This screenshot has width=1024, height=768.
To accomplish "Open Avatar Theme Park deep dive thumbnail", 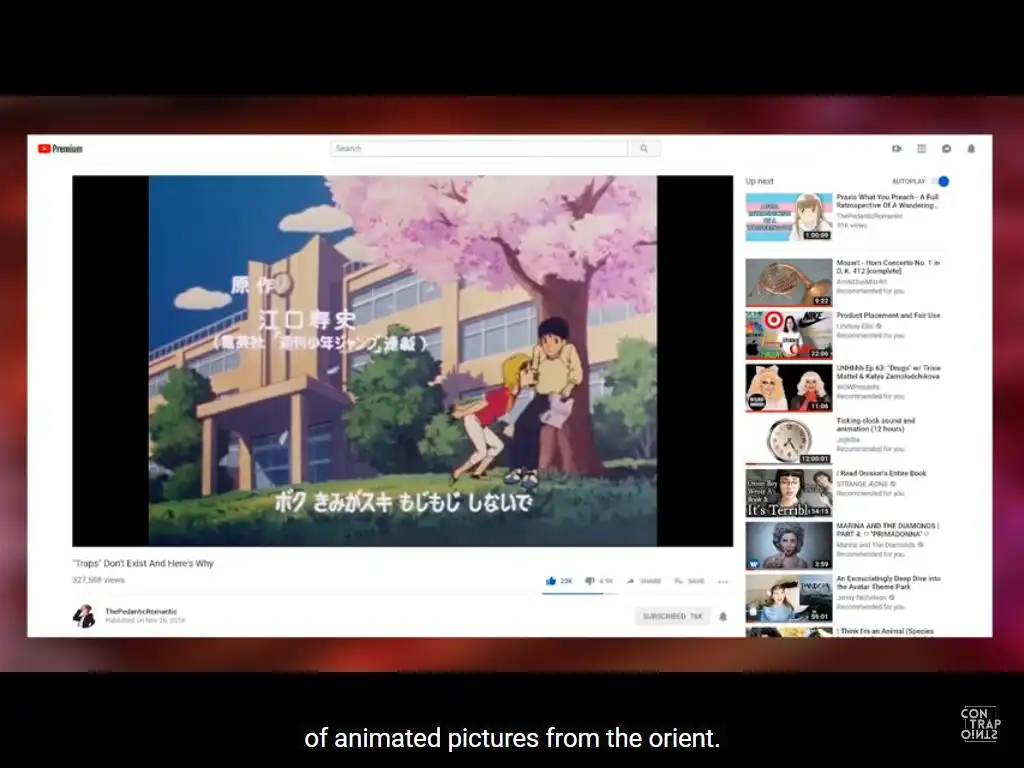I will [x=789, y=598].
